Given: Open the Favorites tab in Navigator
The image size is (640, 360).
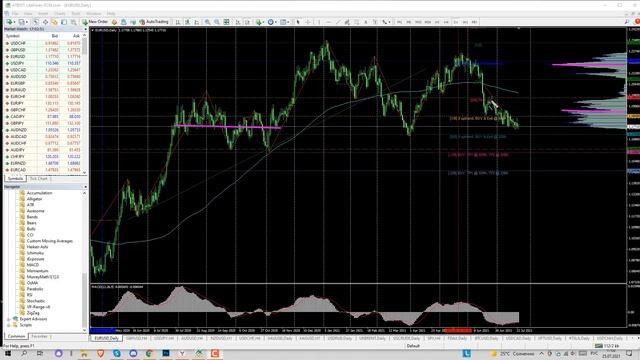Looking at the screenshot, I should coord(40,336).
